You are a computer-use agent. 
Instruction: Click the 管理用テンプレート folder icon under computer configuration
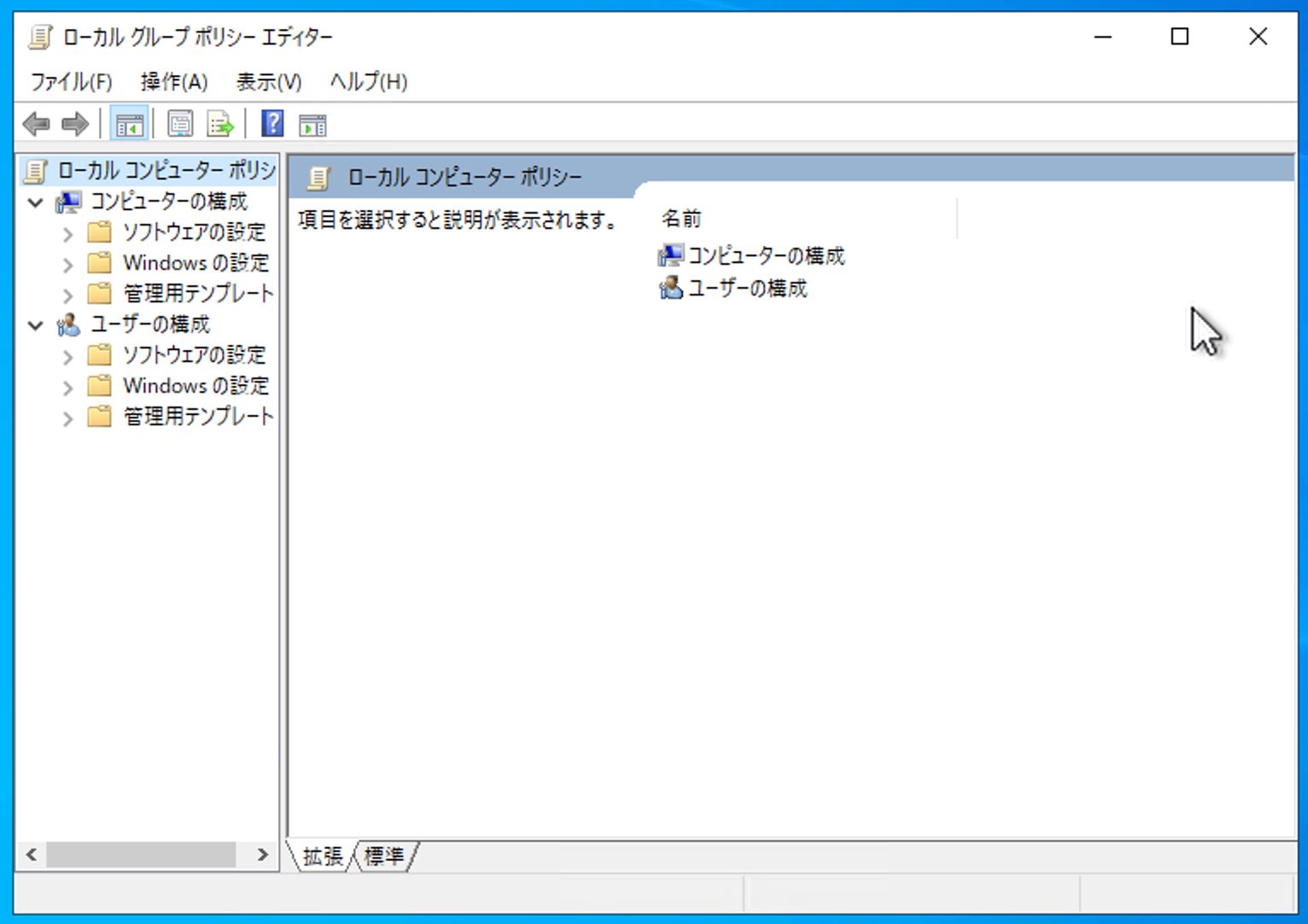100,294
